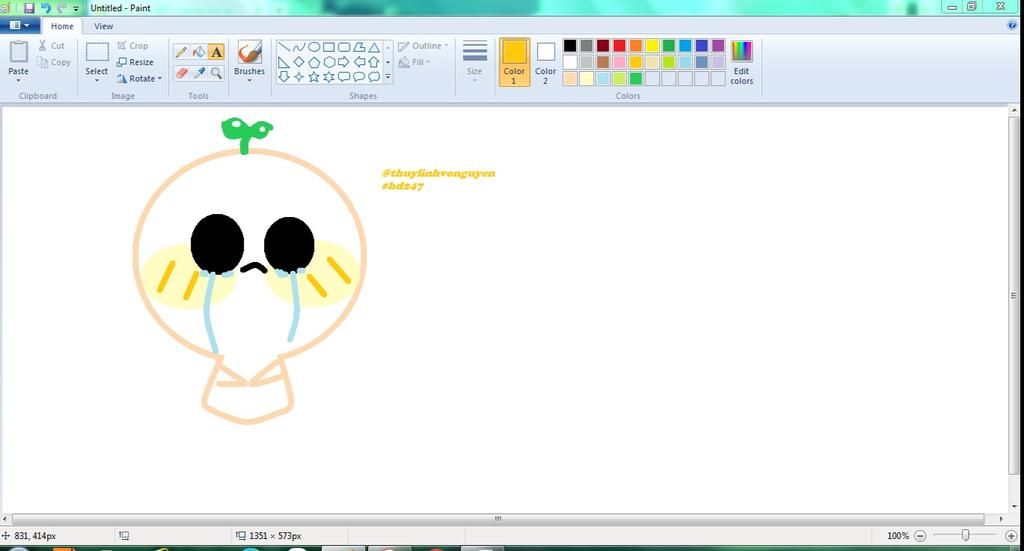Choose the Curve shape
The width and height of the screenshot is (1024, 551).
pos(299,47)
